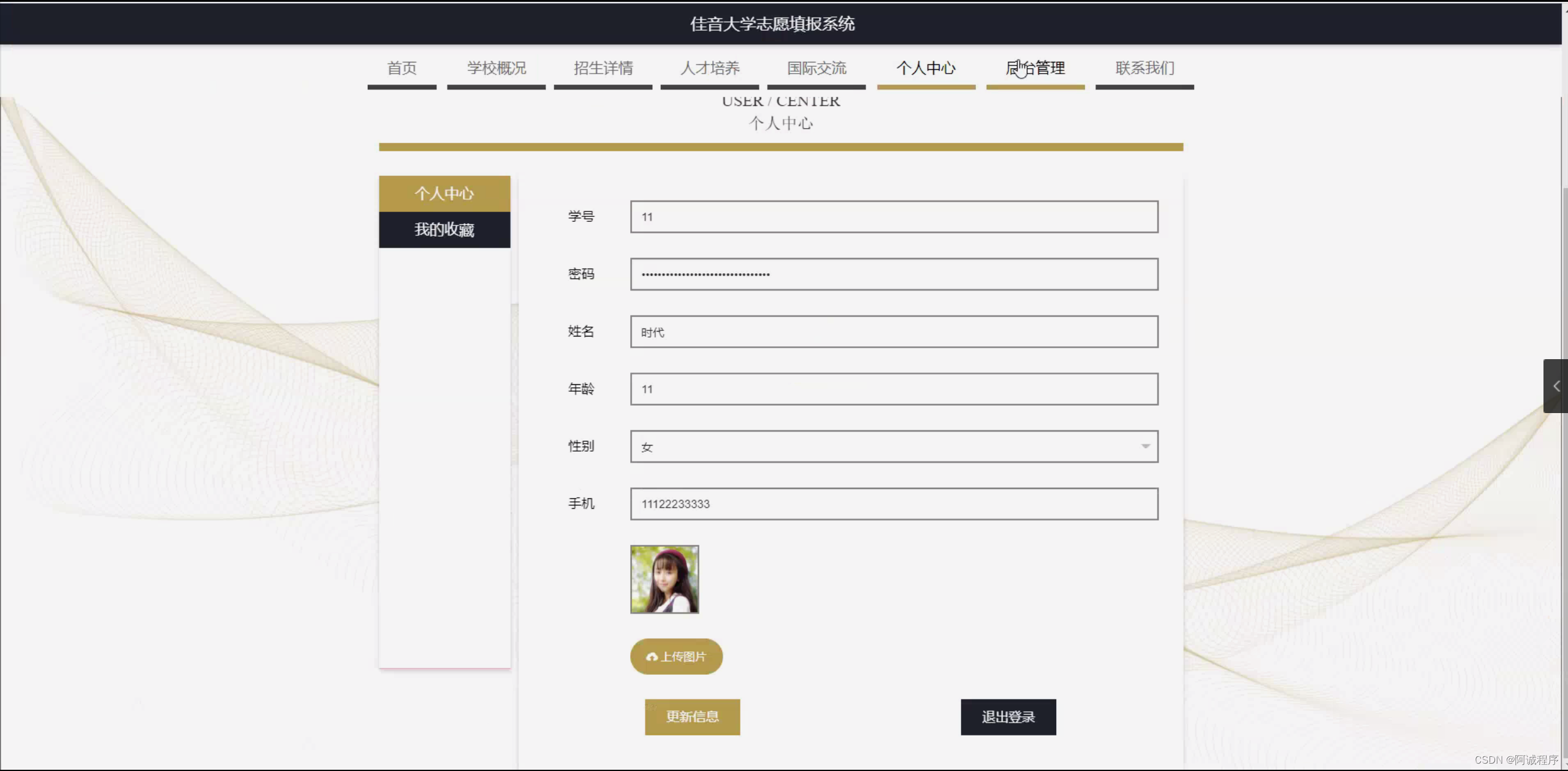The height and width of the screenshot is (771, 1568).
Task: Open the 首页 navigation tab
Action: click(402, 69)
